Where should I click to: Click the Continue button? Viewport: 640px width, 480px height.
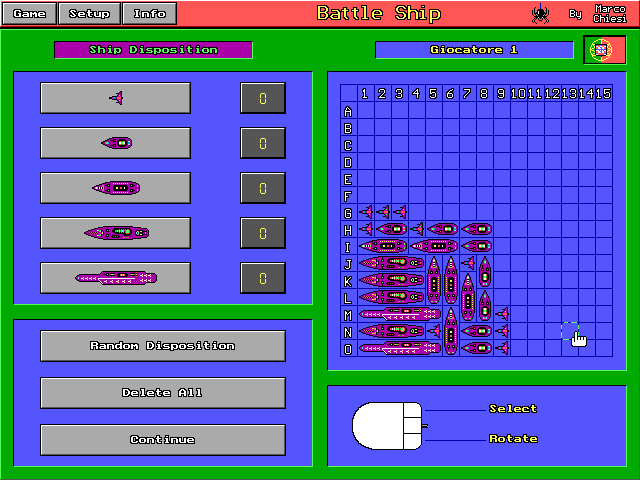pos(163,440)
